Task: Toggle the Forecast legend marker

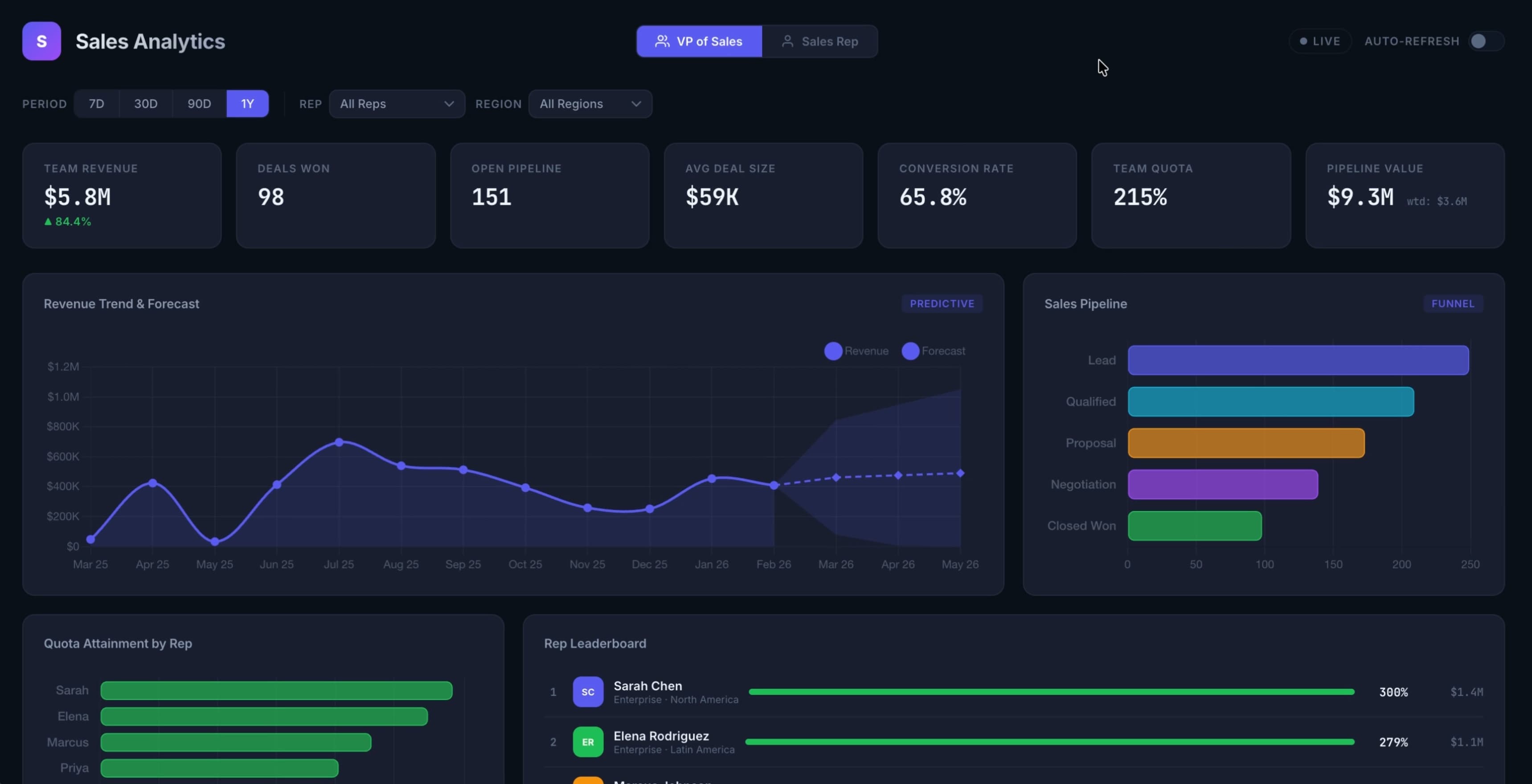Action: [910, 351]
